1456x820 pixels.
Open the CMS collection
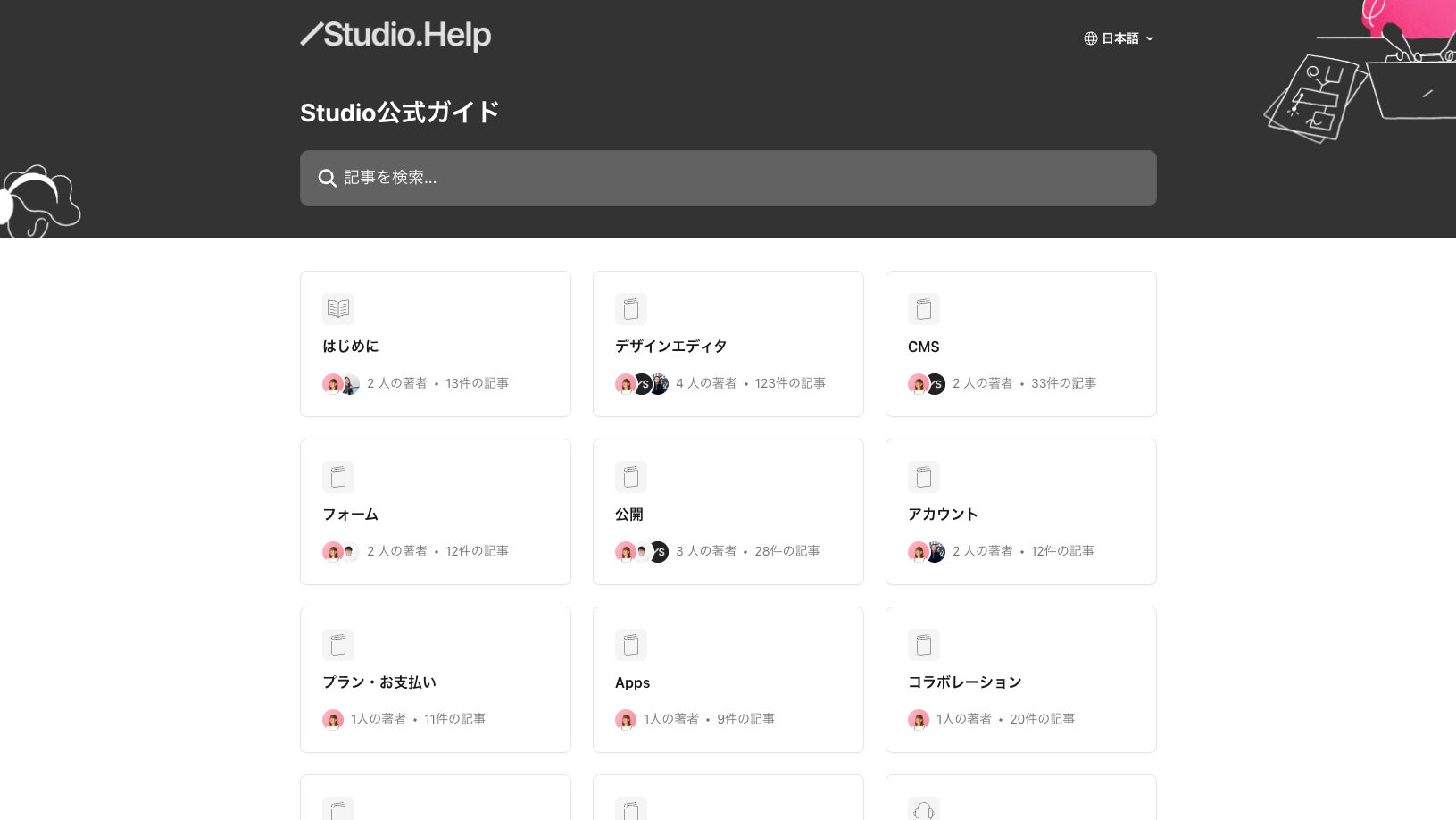[1020, 344]
